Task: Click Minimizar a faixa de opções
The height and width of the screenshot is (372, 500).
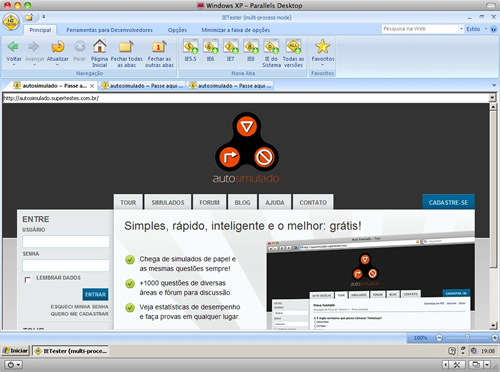Action: [236, 30]
